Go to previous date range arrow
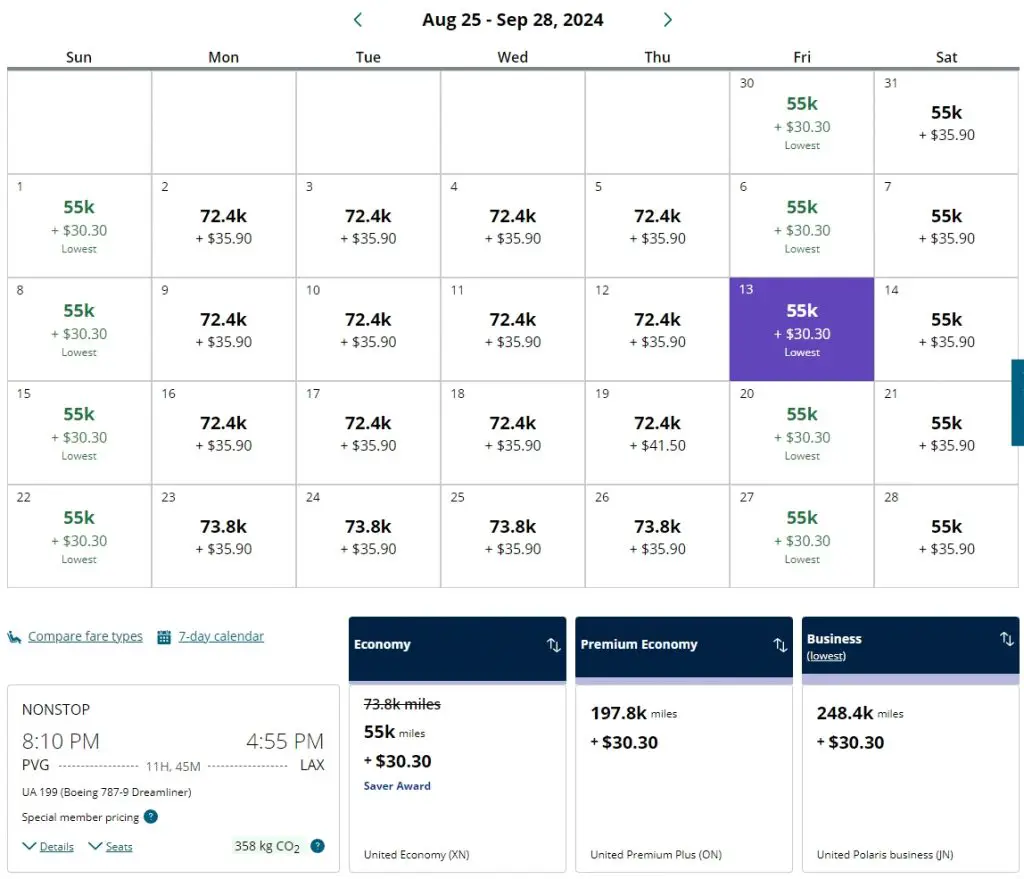Screen dimensions: 1024x879 point(358,20)
